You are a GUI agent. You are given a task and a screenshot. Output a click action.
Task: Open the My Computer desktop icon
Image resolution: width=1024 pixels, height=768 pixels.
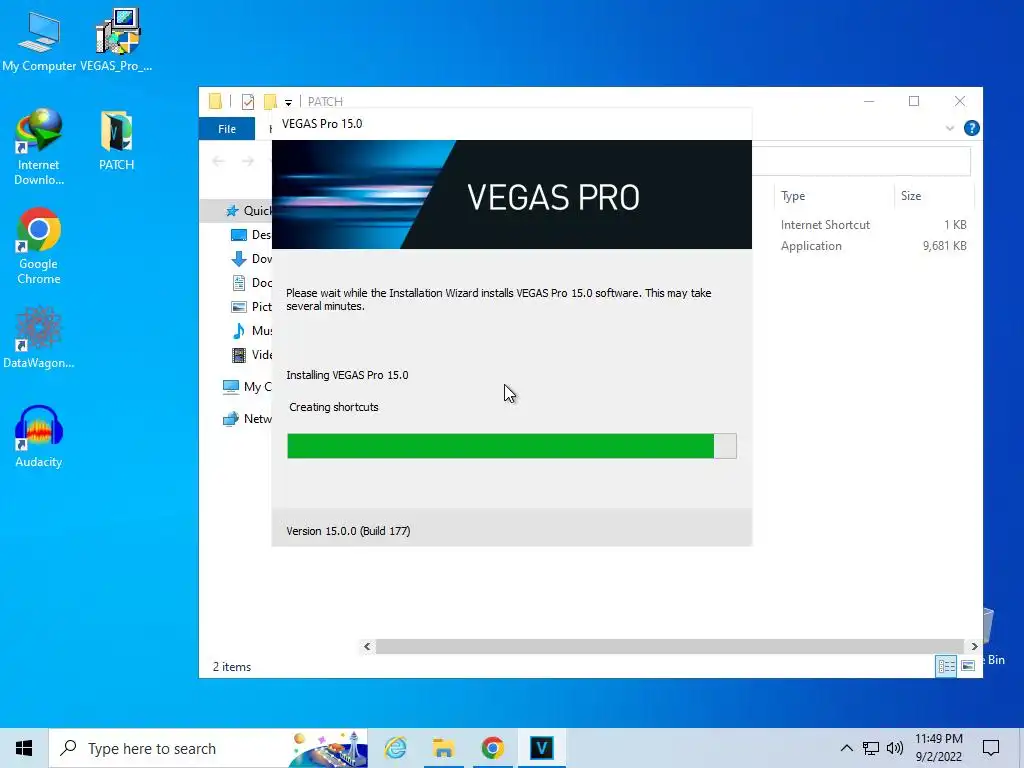[39, 40]
